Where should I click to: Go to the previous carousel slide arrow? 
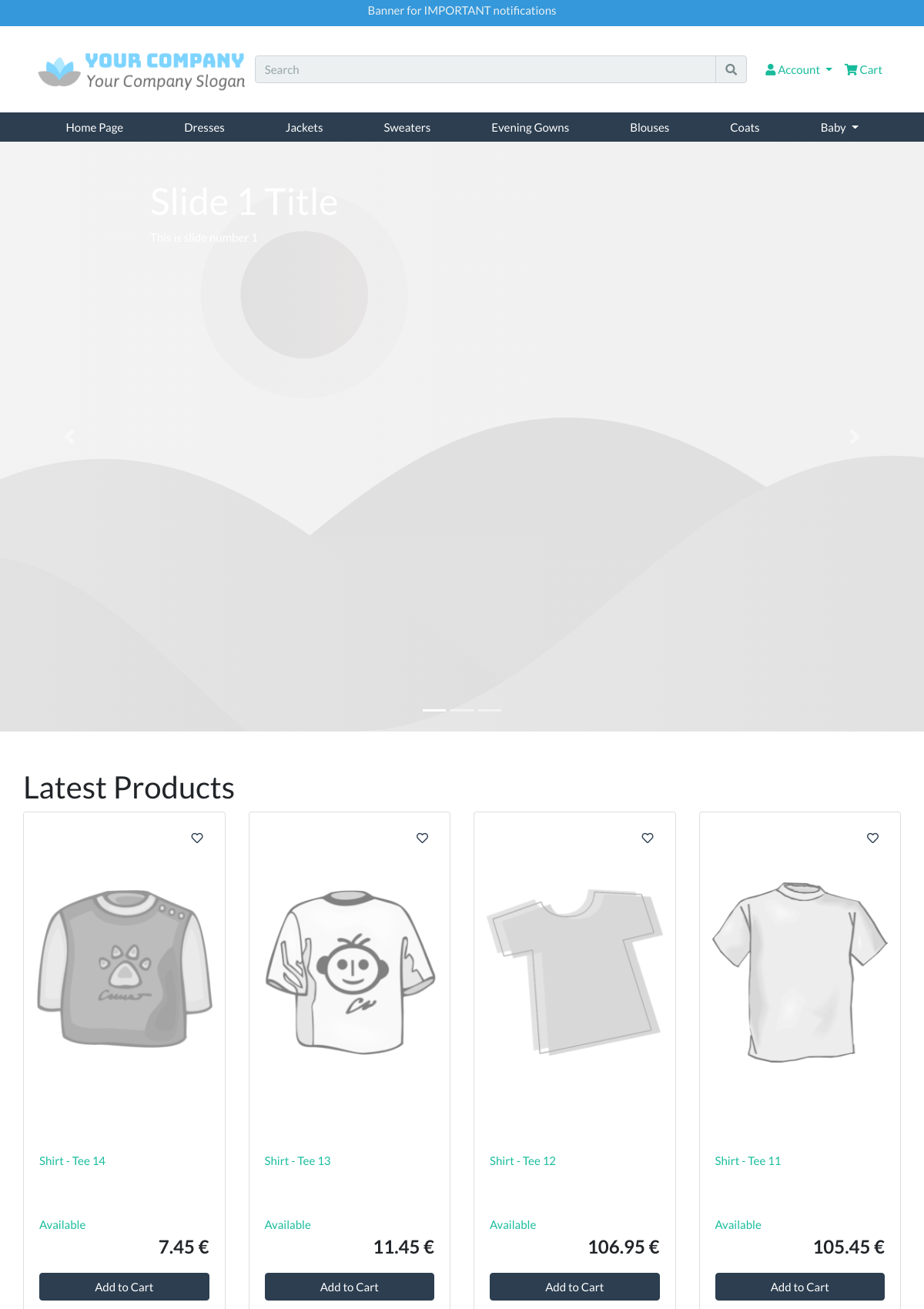click(69, 437)
